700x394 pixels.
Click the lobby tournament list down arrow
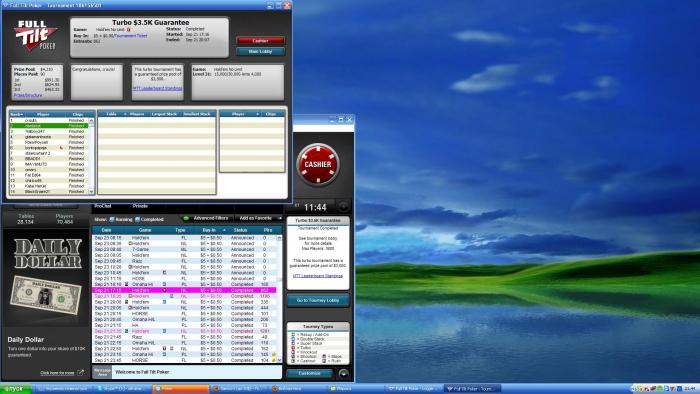coord(279,360)
